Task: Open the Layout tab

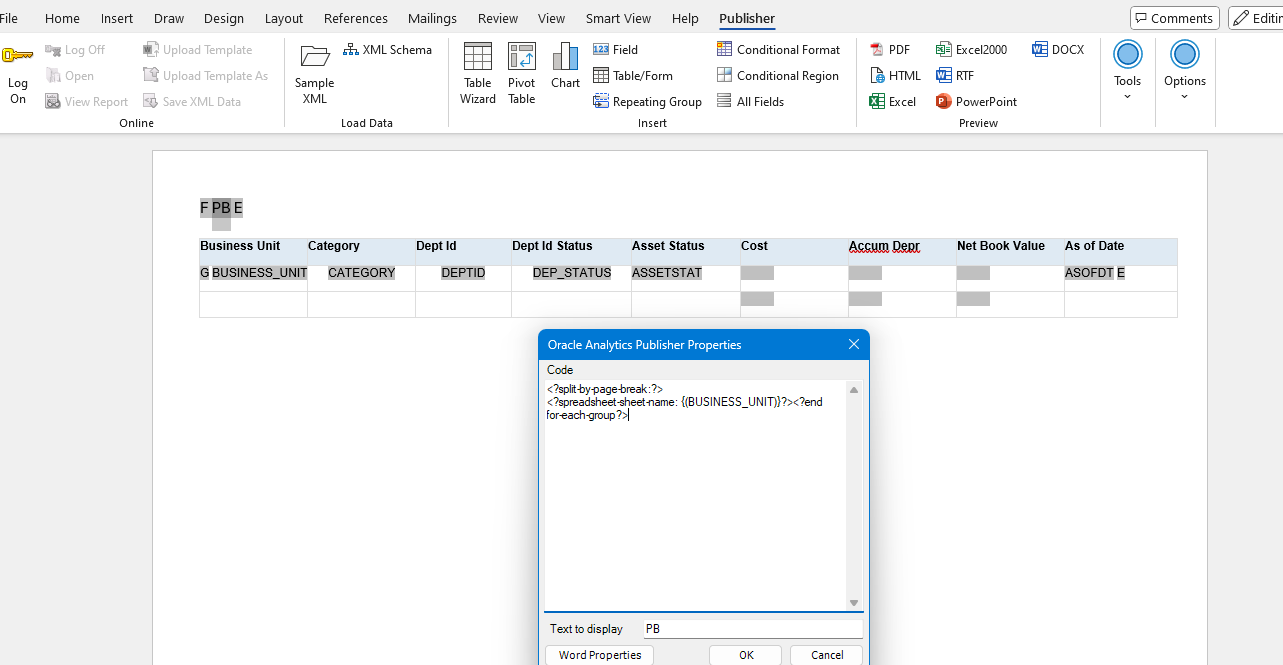Action: point(284,18)
